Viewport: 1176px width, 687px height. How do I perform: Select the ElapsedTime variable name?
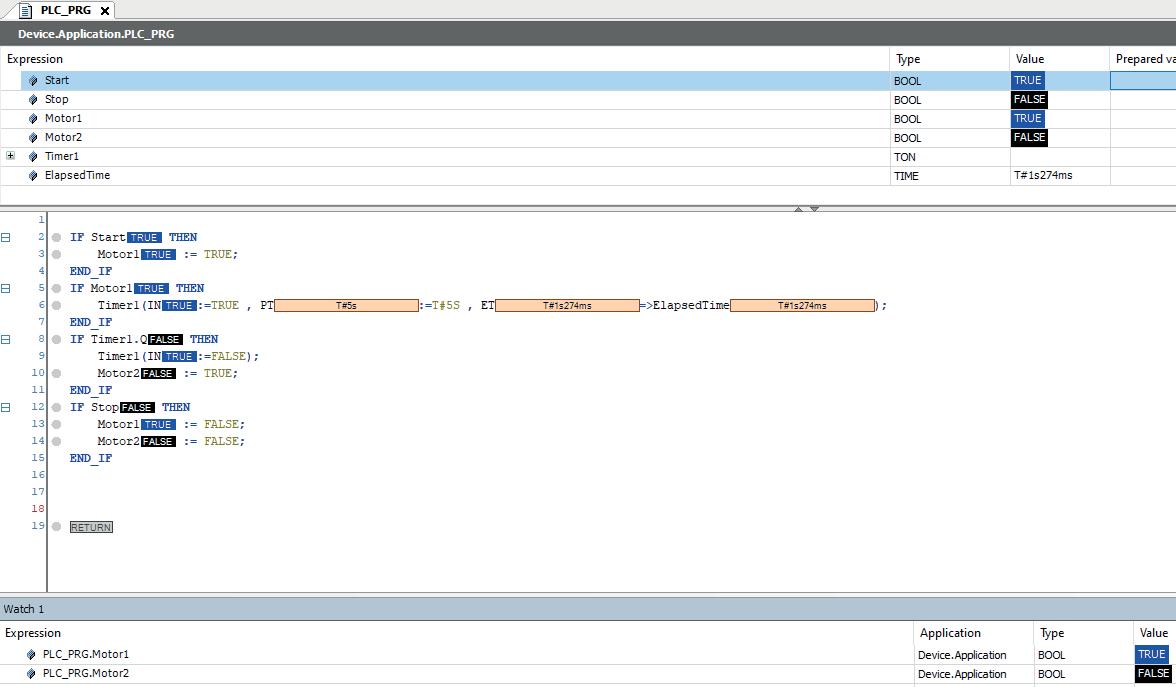coord(77,175)
